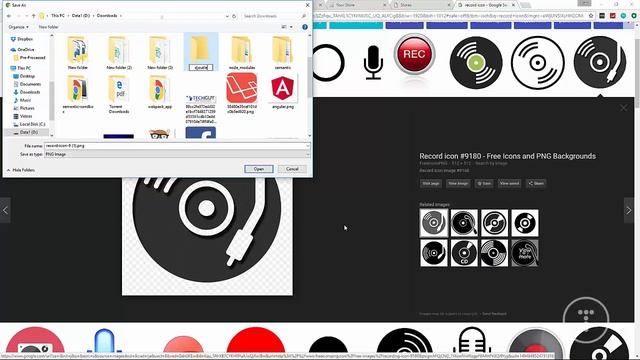640x360 pixels.
Task: Click the green-center vinyl record image result
Action: tap(476, 62)
